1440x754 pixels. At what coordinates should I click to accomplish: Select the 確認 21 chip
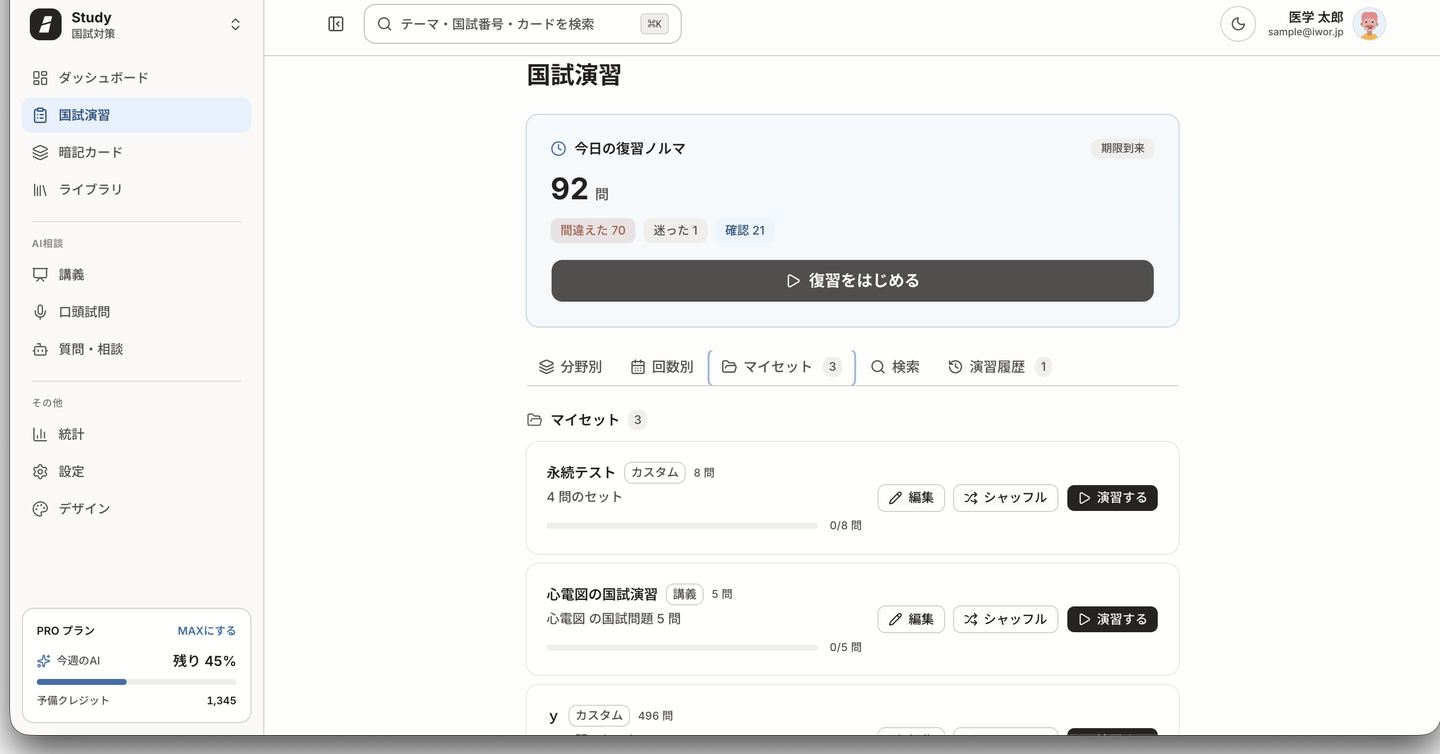tap(745, 231)
